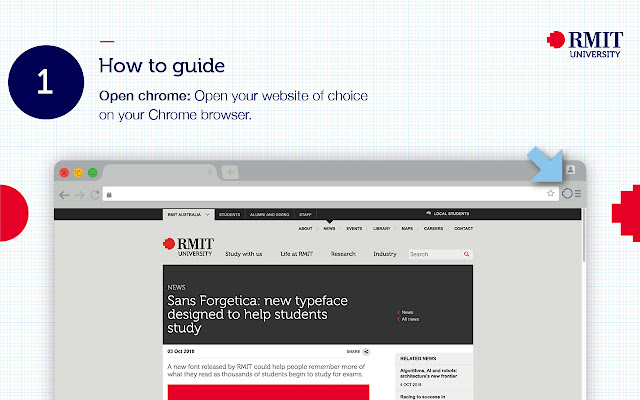
Task: Click the page vertical scrollbar
Action: [x=584, y=235]
